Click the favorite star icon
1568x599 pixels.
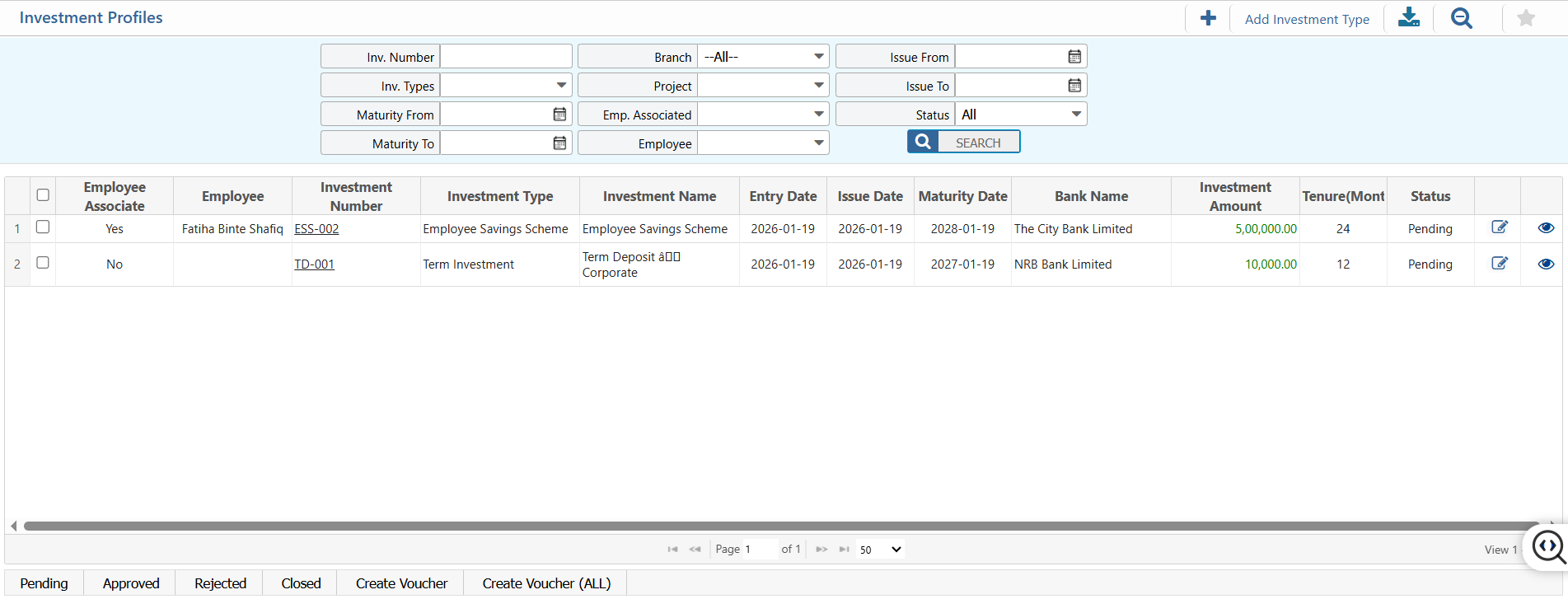tap(1525, 18)
